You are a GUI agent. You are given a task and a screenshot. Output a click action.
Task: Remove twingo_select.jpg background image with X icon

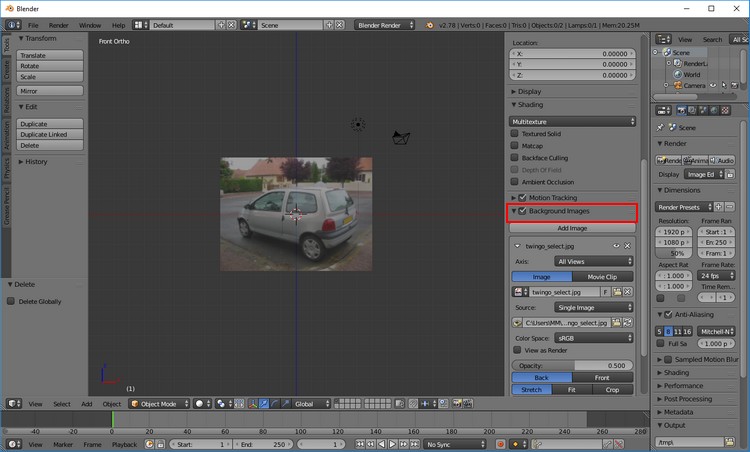[x=628, y=245]
